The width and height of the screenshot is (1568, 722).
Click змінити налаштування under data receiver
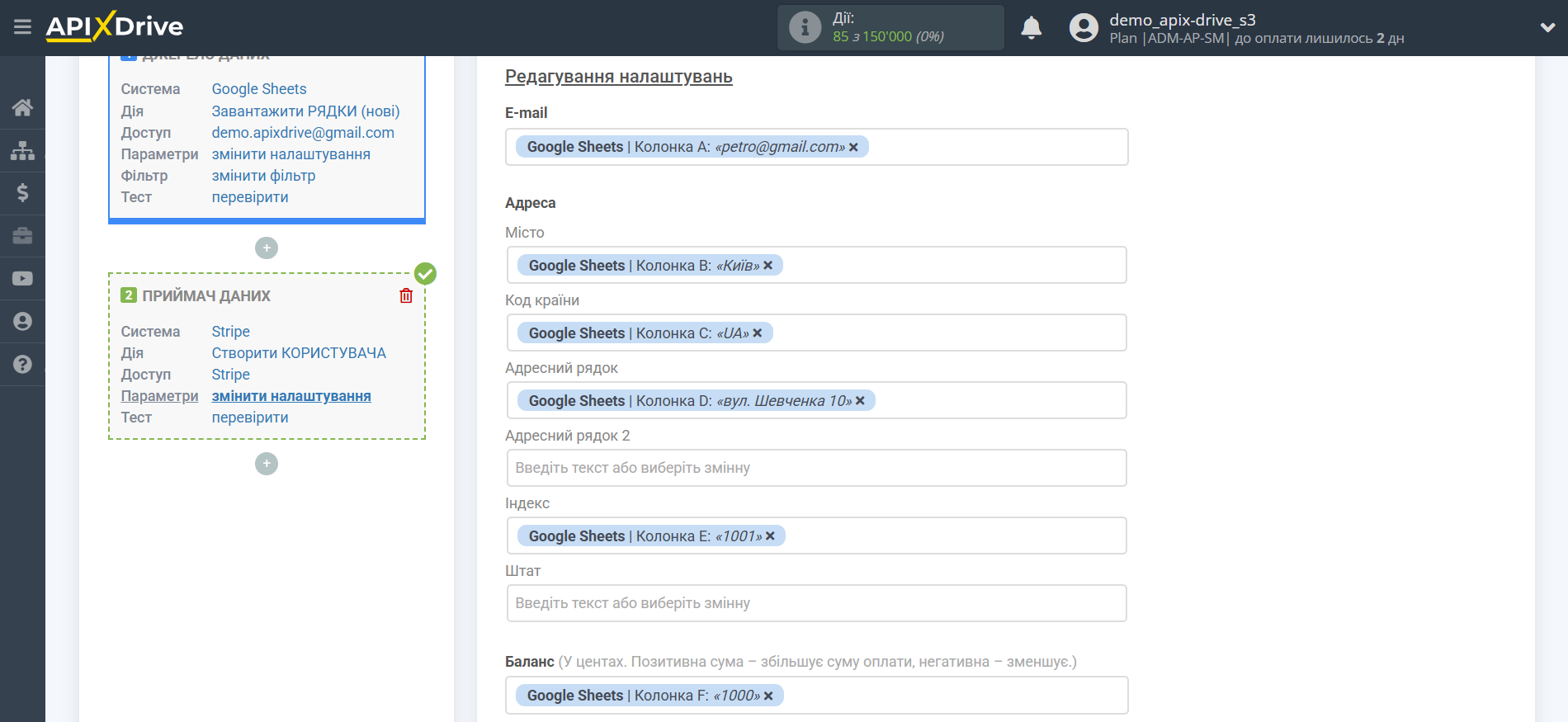click(x=291, y=395)
